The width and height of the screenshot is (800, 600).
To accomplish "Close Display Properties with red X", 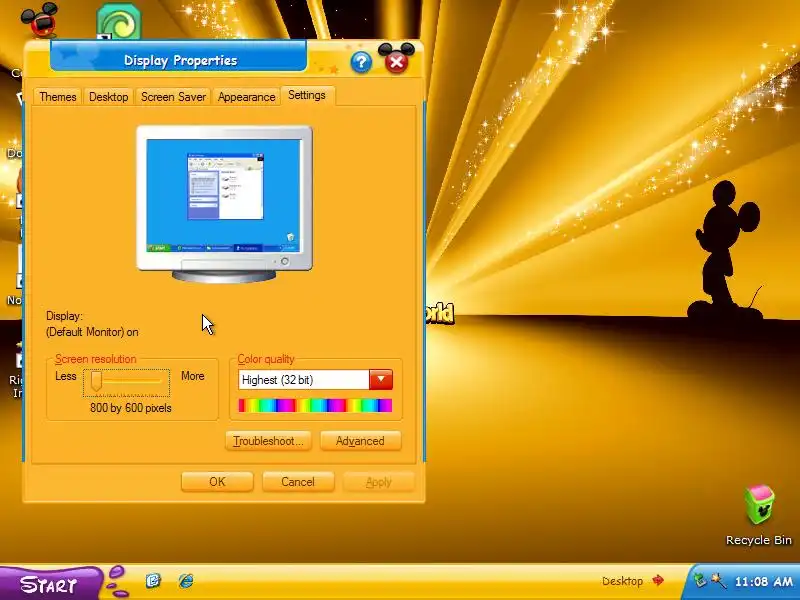I will (x=396, y=62).
